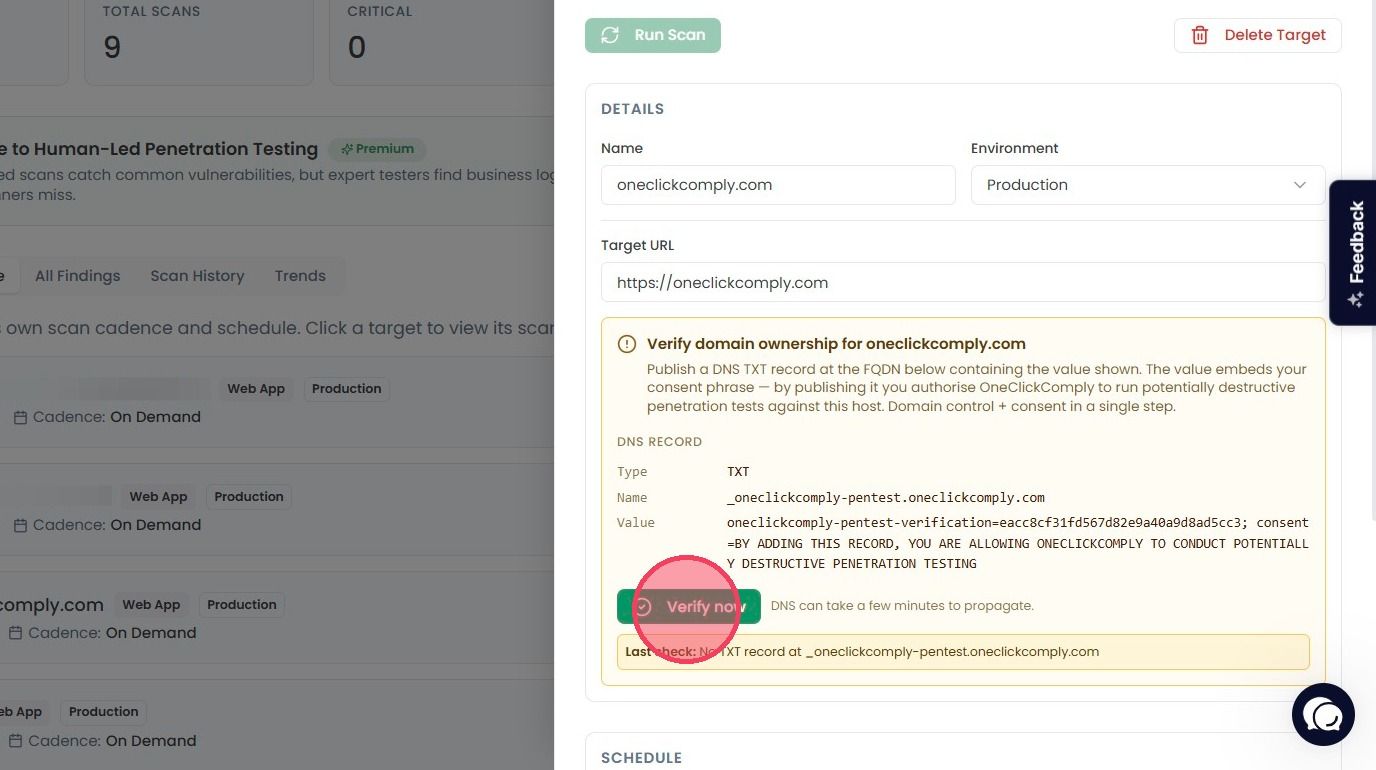The height and width of the screenshot is (770, 1376).
Task: Click the green Premium badge
Action: (x=377, y=149)
